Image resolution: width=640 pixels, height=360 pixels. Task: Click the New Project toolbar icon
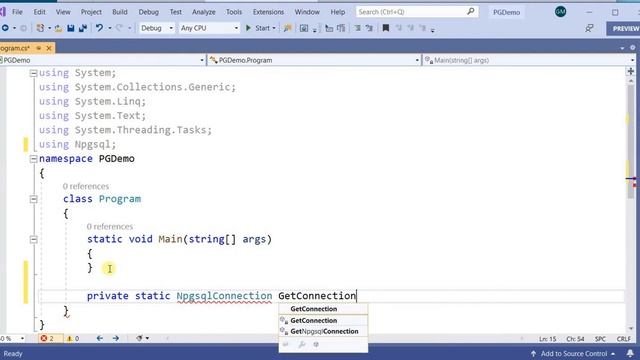40,28
